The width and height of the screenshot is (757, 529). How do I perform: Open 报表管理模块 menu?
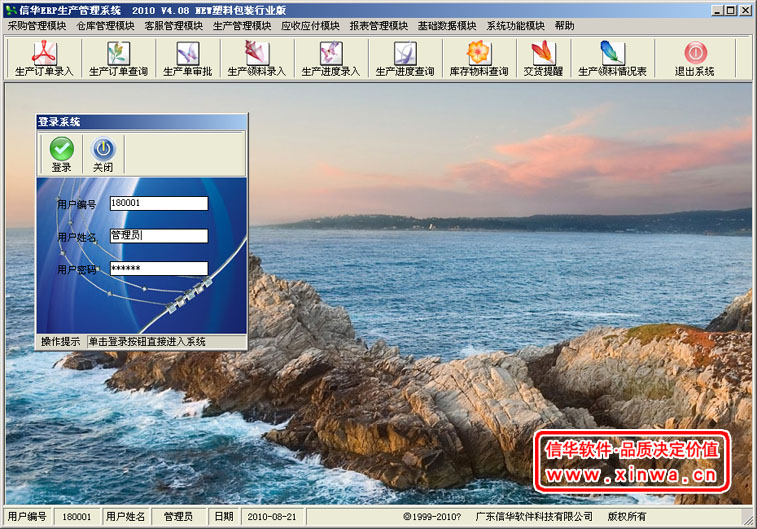pos(378,26)
